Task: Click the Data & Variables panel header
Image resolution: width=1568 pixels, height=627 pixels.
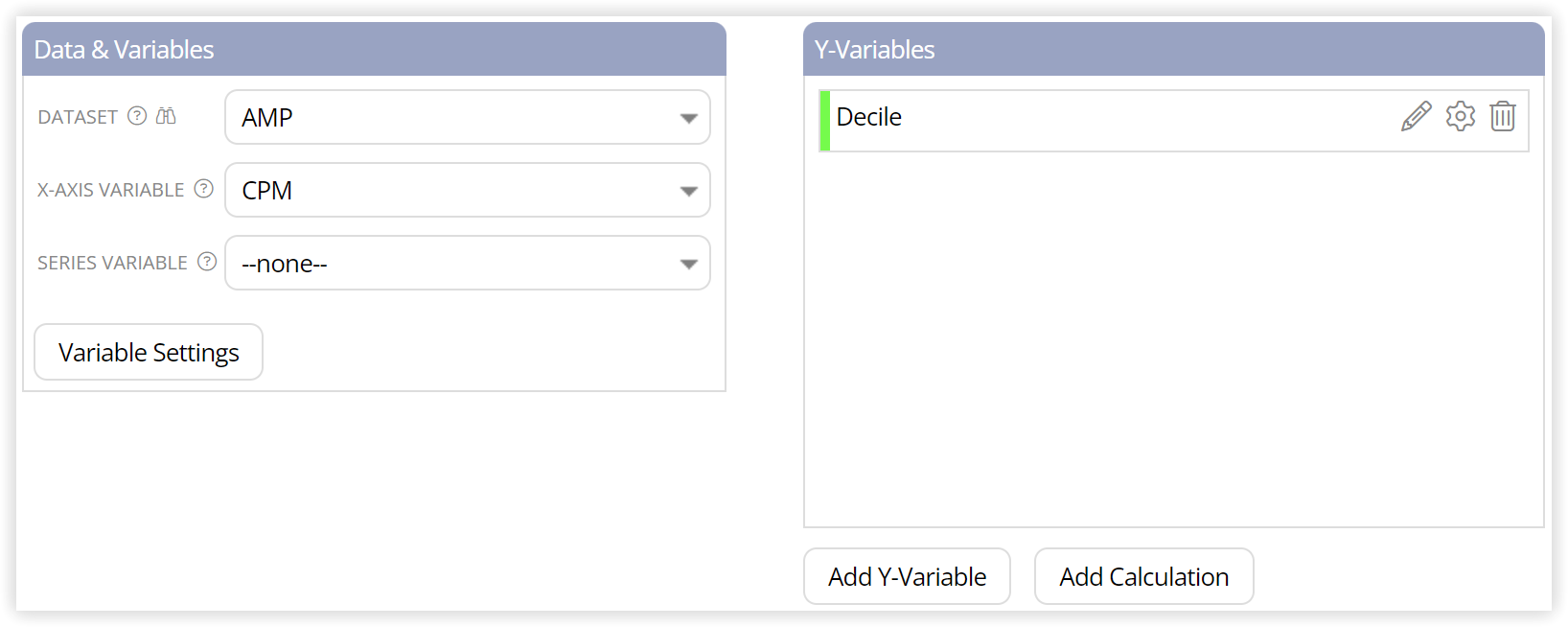Action: [x=374, y=49]
